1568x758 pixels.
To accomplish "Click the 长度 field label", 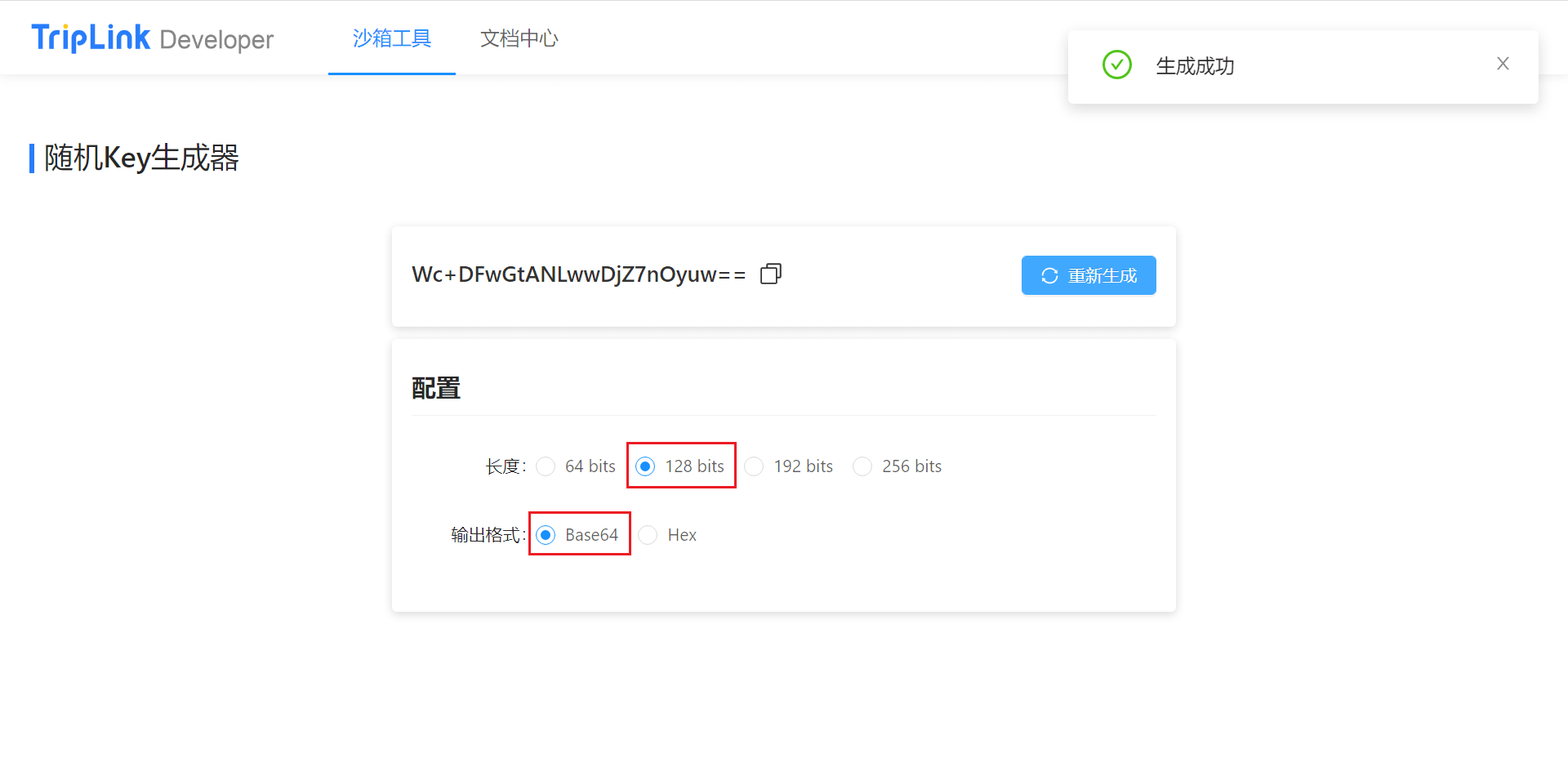I will [504, 466].
